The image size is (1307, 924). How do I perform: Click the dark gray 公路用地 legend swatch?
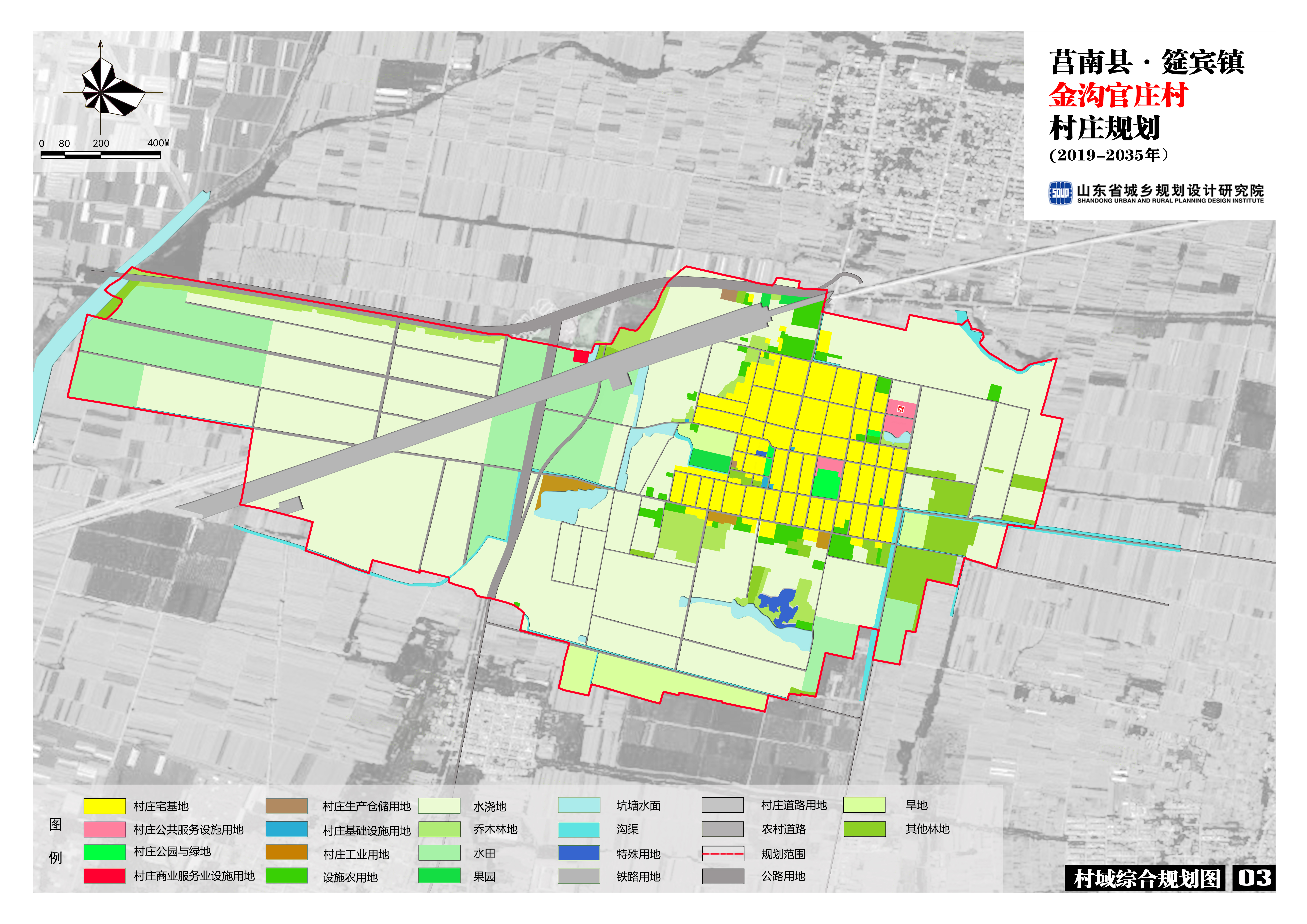723,876
